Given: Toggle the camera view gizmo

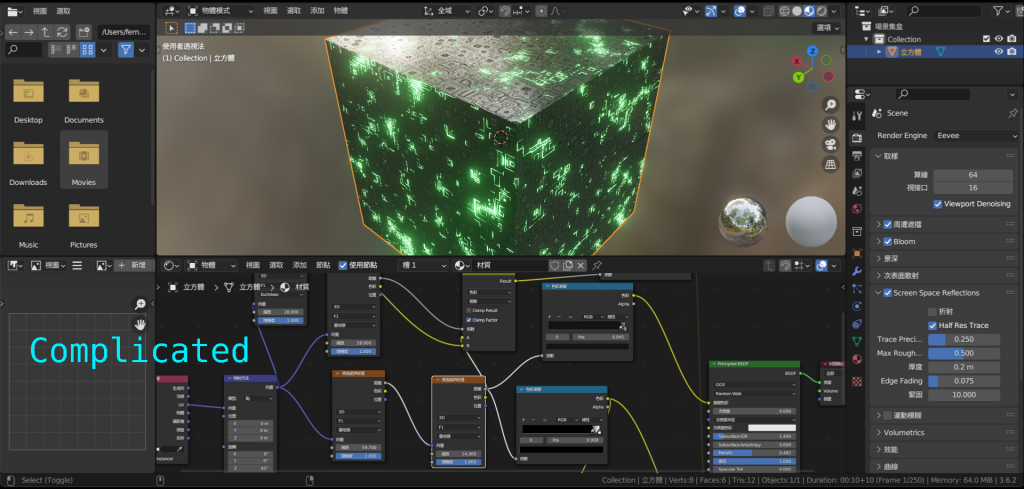Looking at the screenshot, I should click(830, 144).
